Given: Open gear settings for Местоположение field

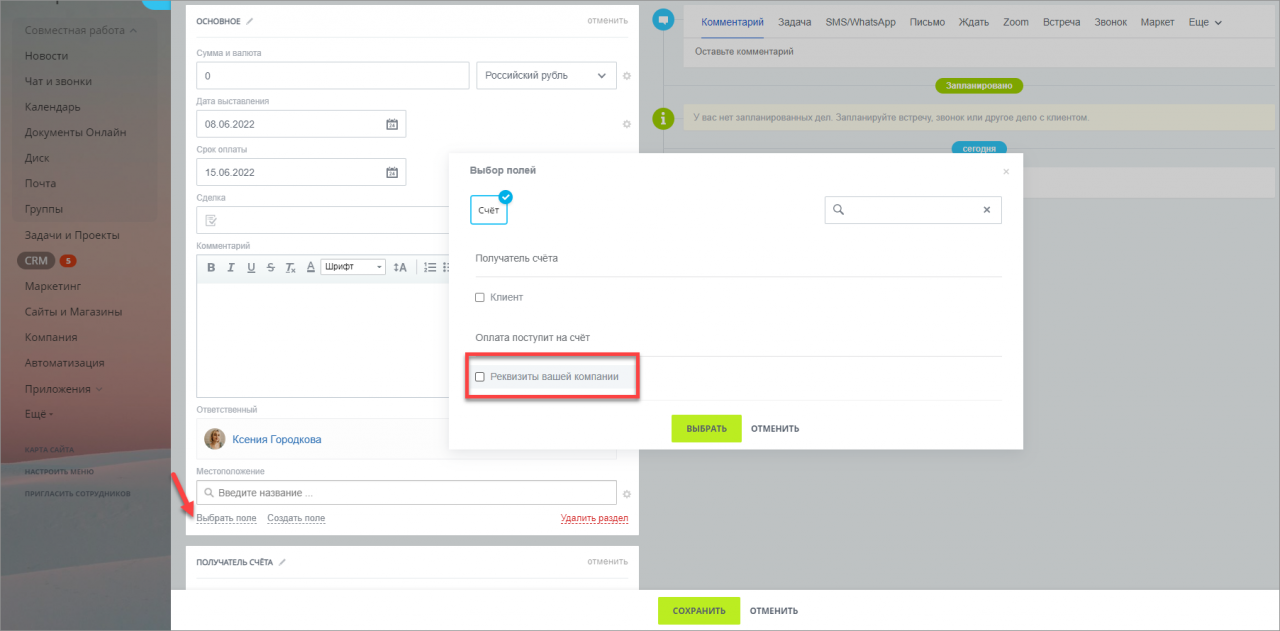Looking at the screenshot, I should 627,493.
